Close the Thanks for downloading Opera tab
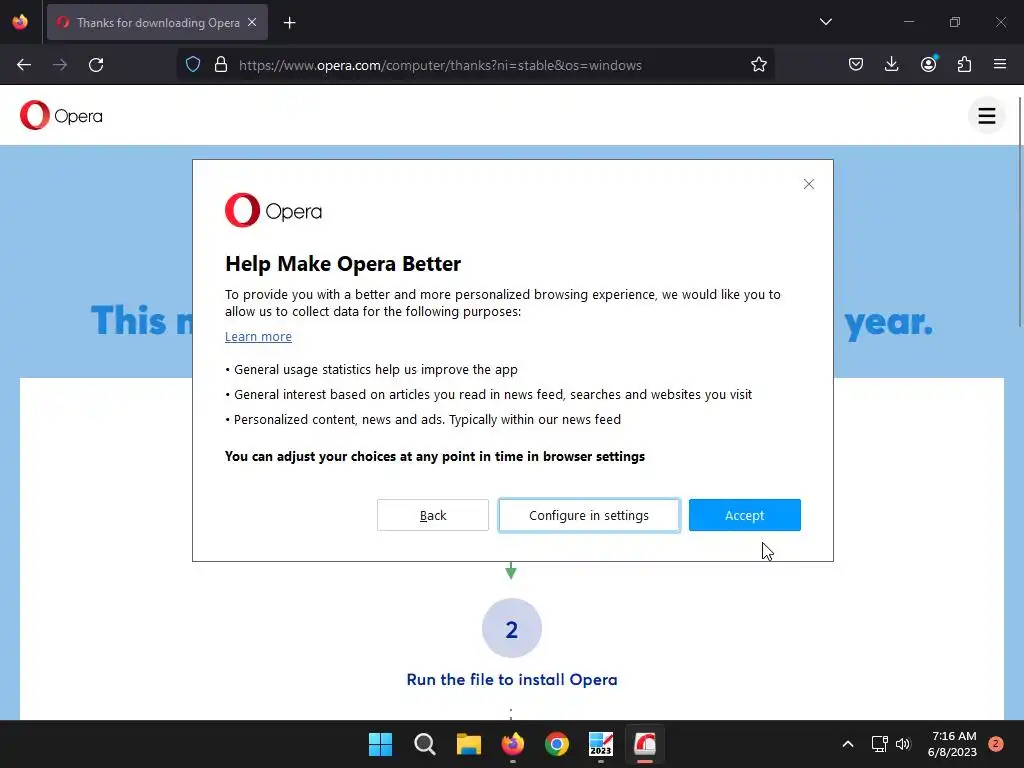This screenshot has width=1024, height=768. pos(252,22)
